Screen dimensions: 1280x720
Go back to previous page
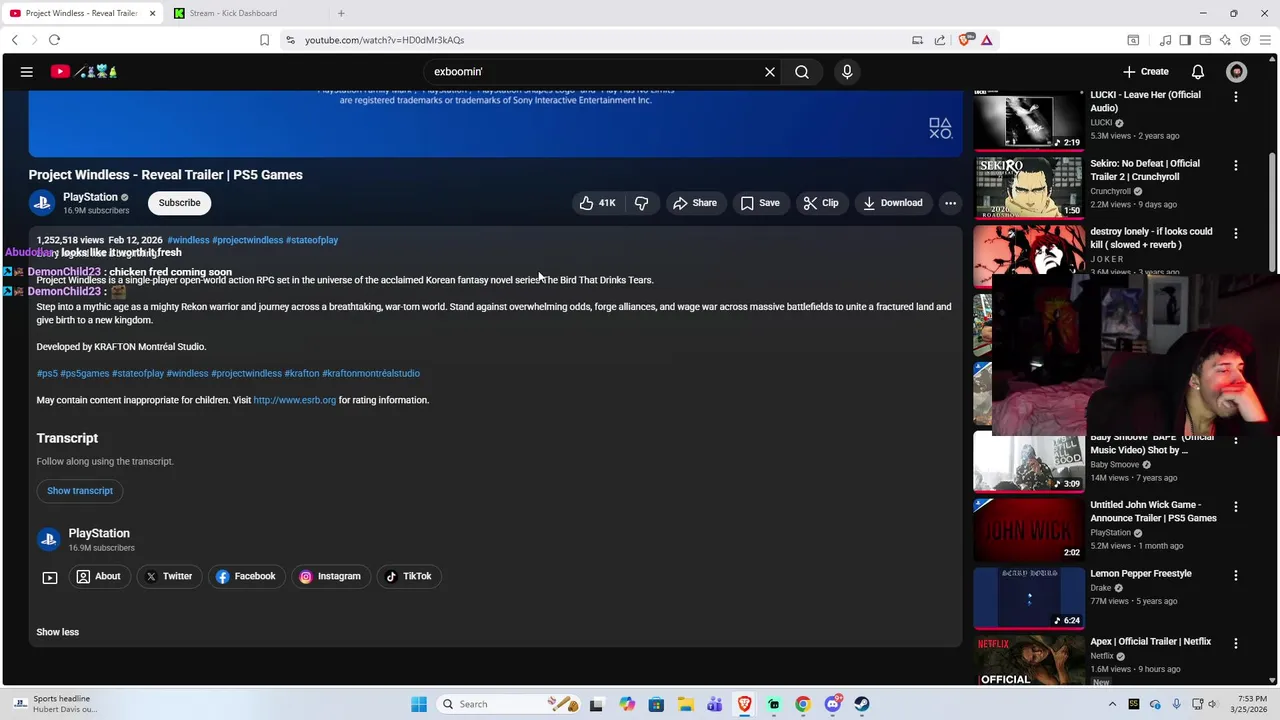tap(14, 40)
